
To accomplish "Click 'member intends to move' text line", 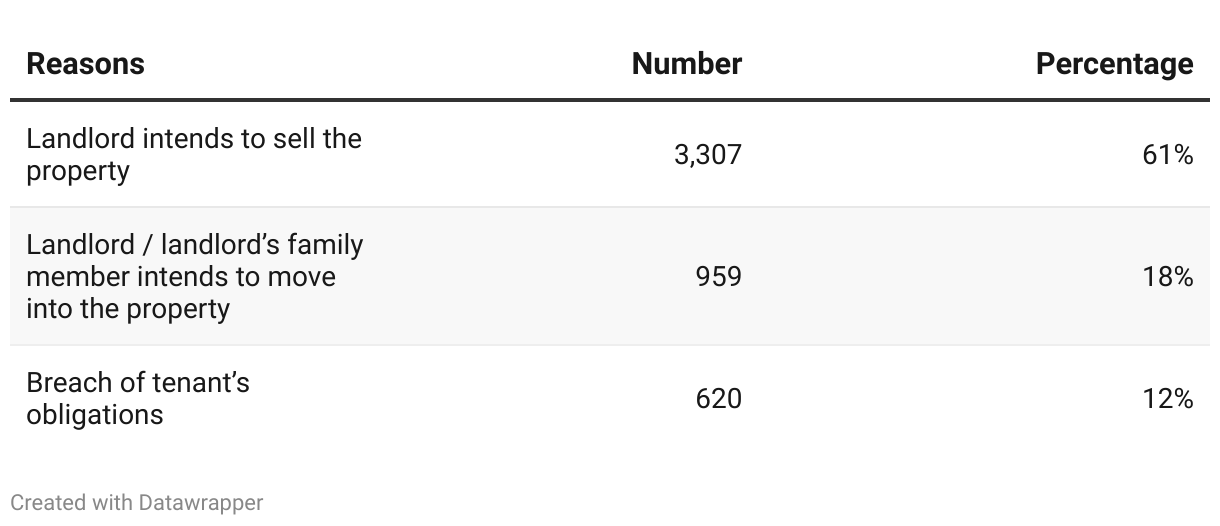I will click(x=181, y=277).
